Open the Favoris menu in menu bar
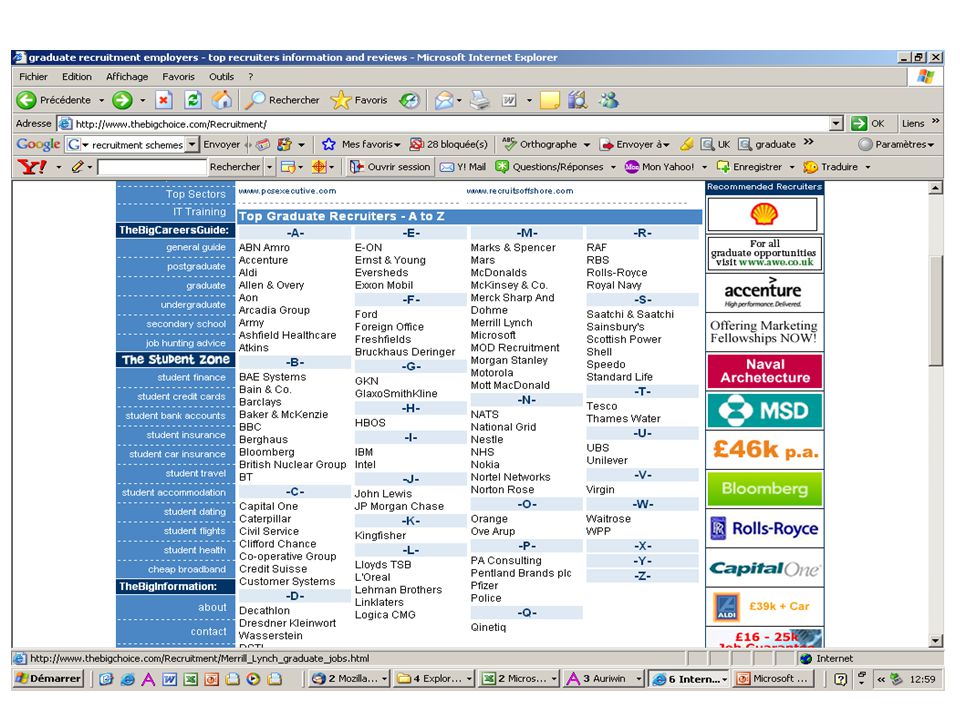Viewport: 960px width, 720px height. pyautogui.click(x=178, y=77)
